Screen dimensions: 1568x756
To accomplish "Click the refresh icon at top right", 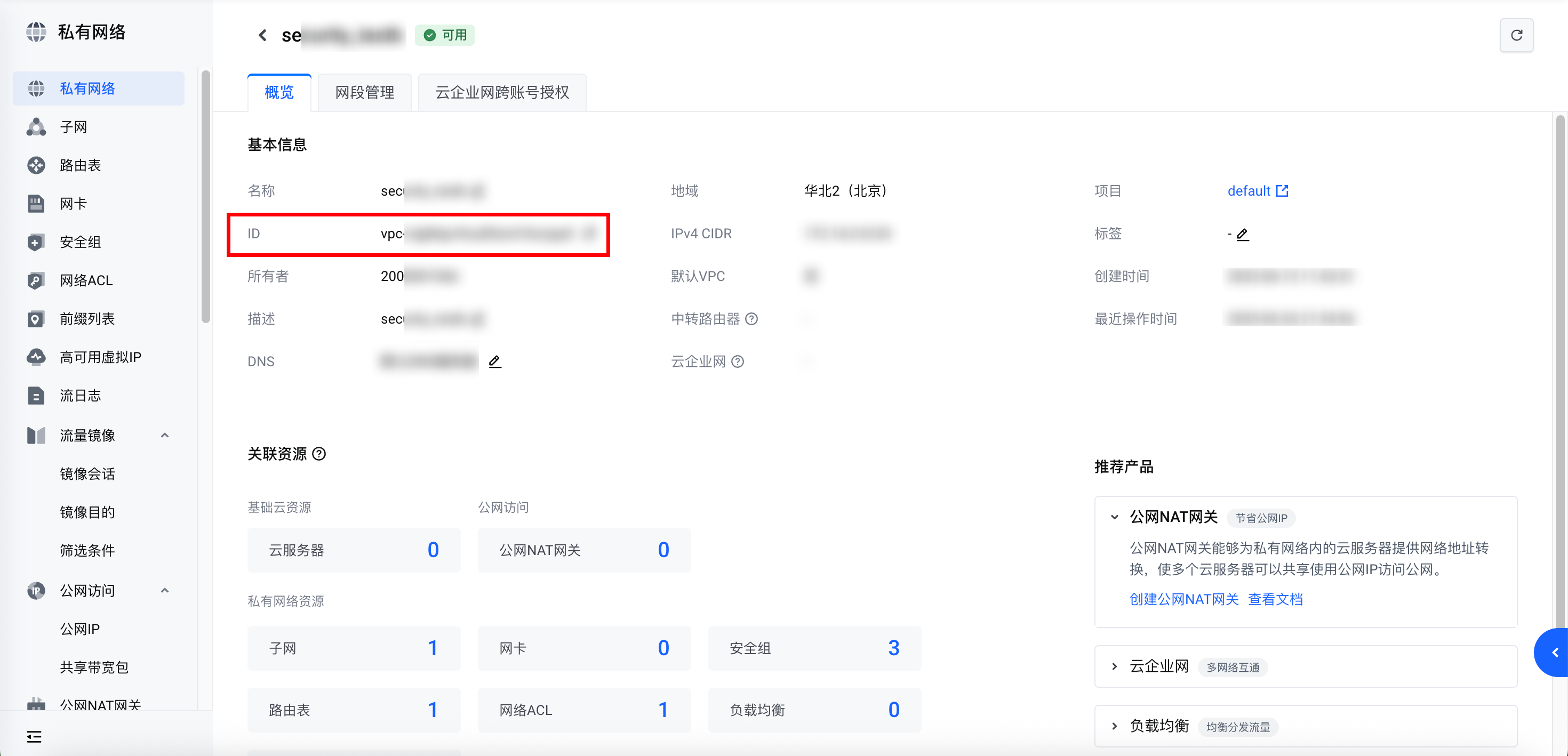I will point(1516,35).
